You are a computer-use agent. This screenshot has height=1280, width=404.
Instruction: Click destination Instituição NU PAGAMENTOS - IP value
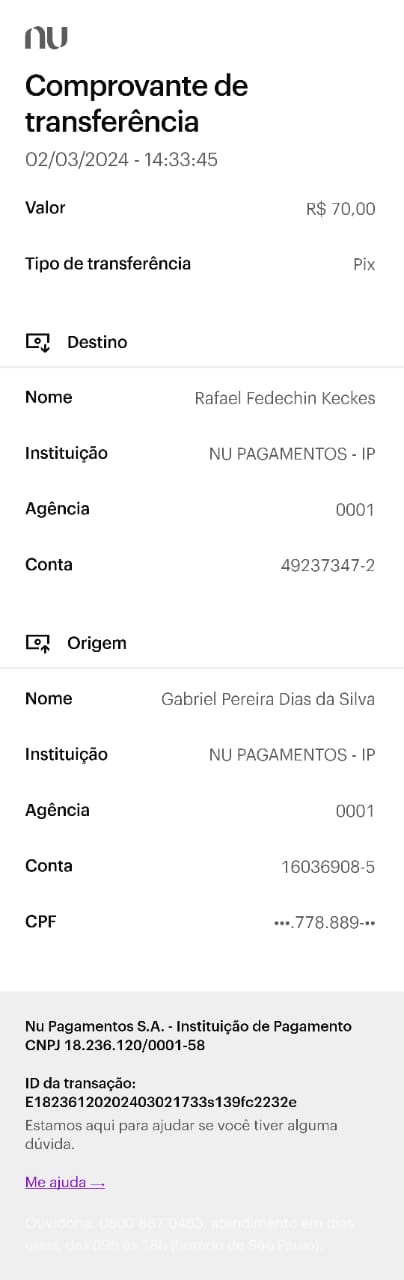point(292,454)
